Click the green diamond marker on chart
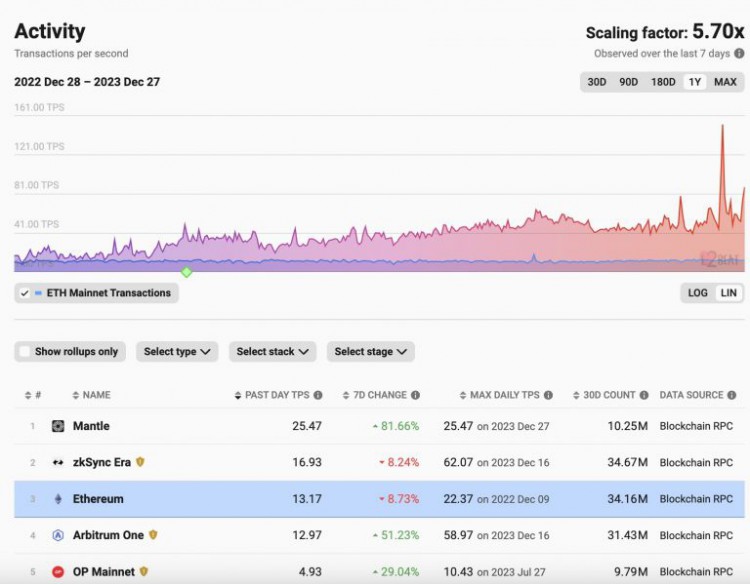The width and height of the screenshot is (750, 584). tap(187, 272)
